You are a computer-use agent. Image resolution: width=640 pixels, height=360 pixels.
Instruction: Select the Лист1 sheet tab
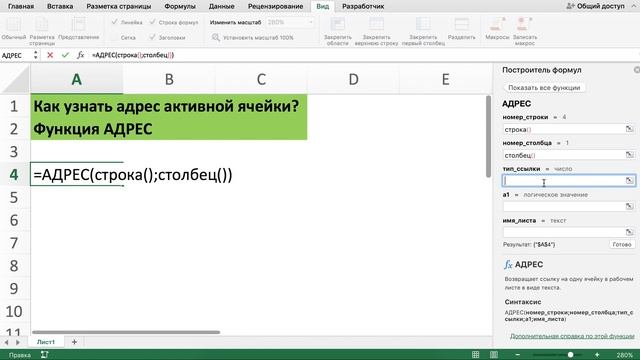pos(46,342)
